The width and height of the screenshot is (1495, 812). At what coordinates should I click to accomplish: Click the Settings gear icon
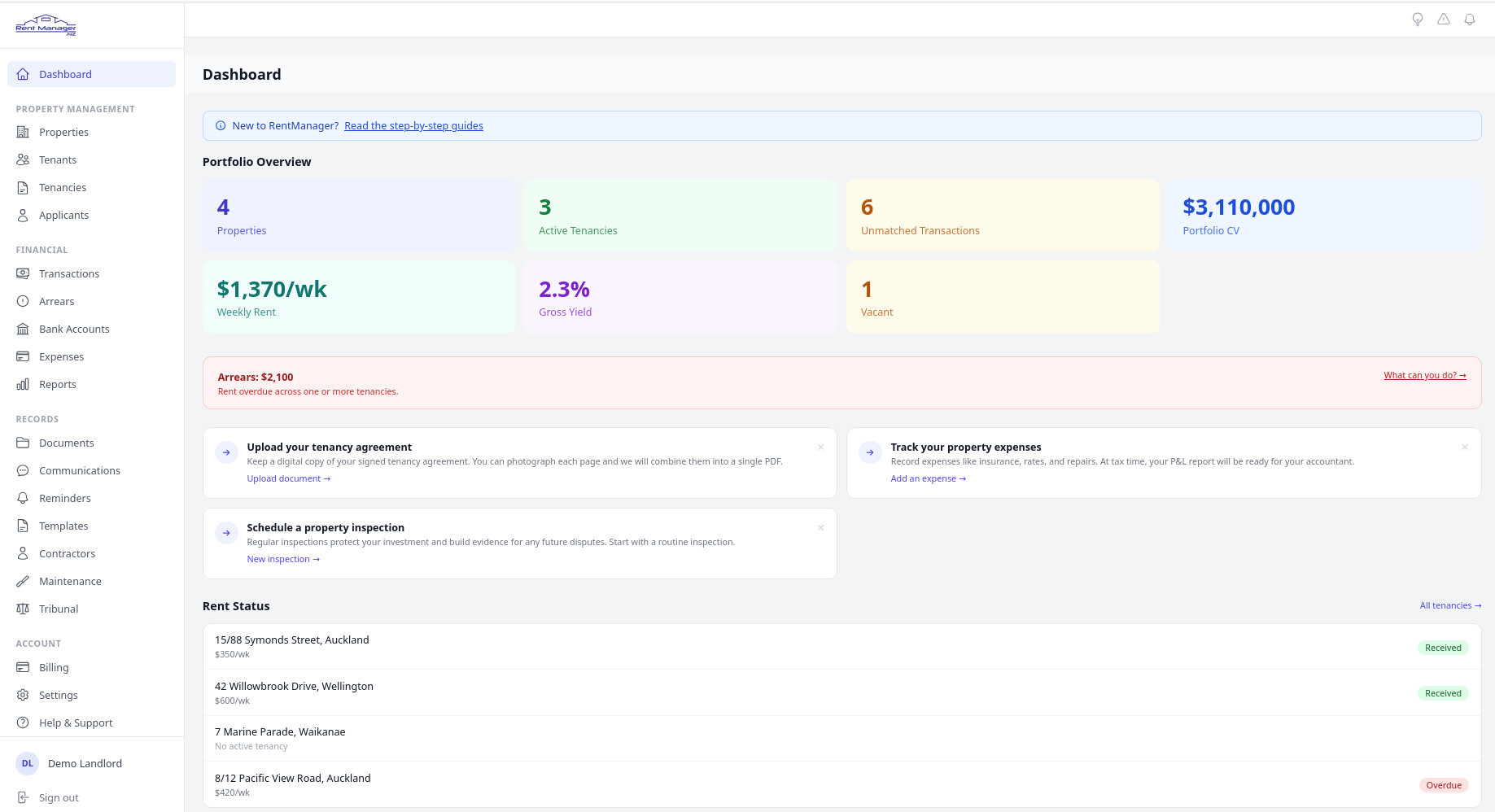click(23, 695)
